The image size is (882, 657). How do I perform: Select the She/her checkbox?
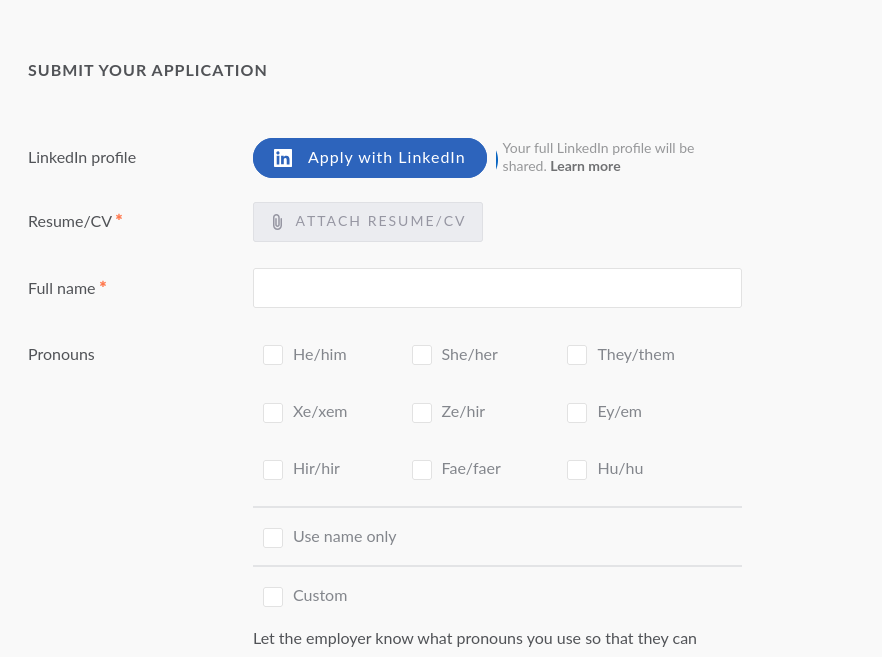[x=422, y=355]
